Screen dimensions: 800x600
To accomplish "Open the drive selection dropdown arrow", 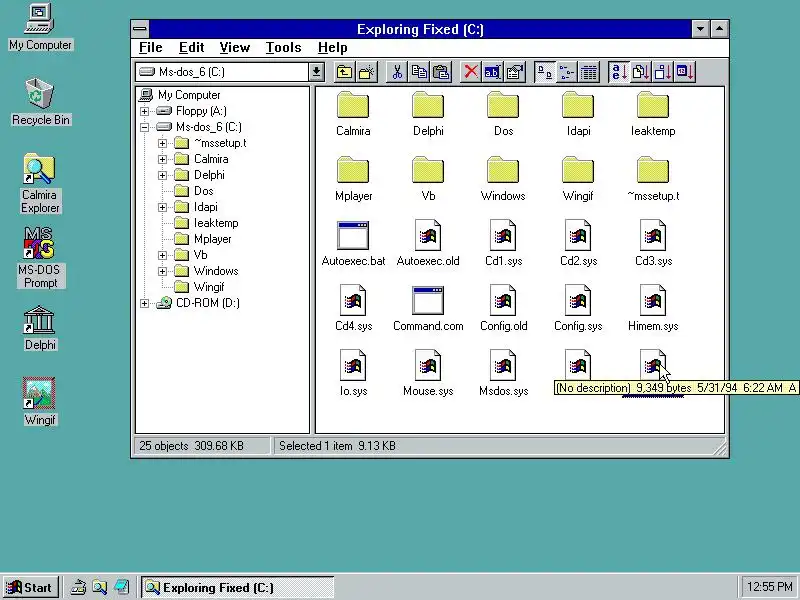I will [x=316, y=72].
